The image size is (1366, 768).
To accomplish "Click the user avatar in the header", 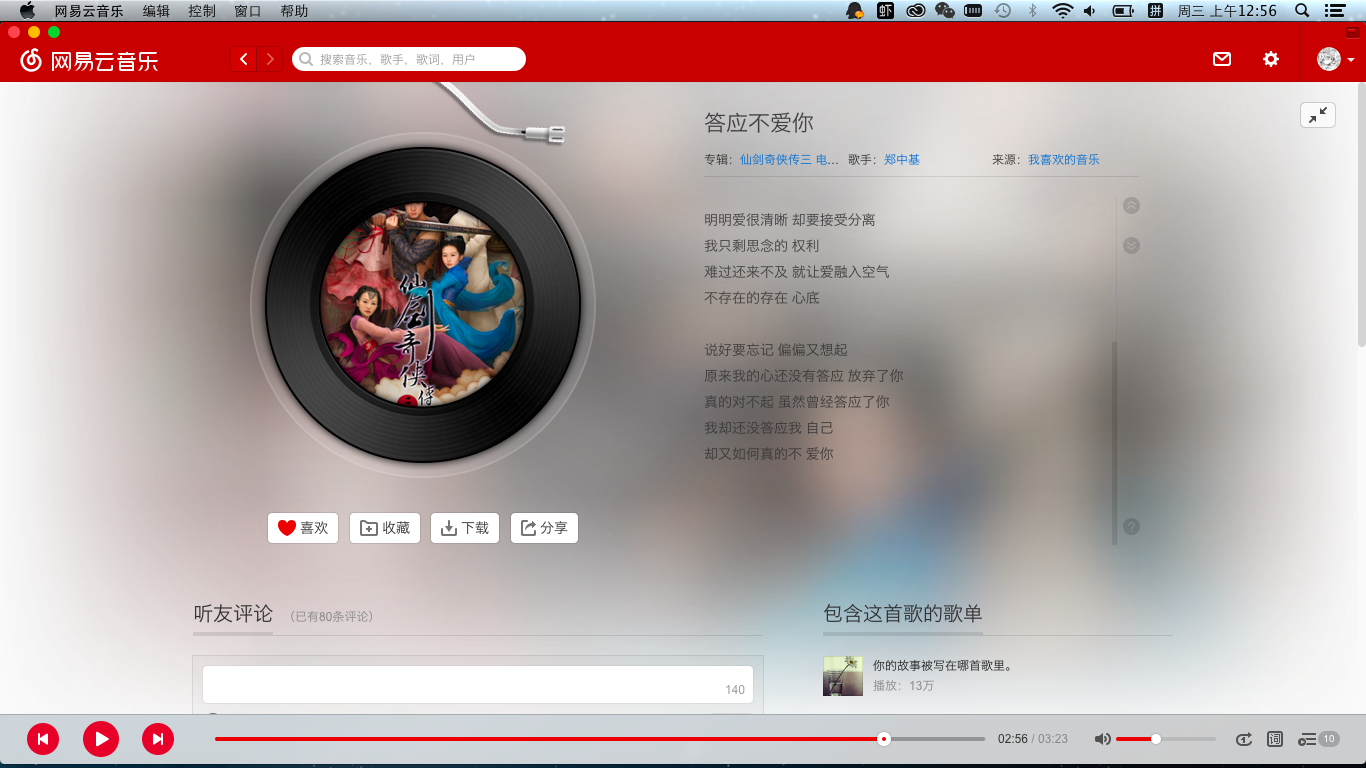I will (1329, 59).
